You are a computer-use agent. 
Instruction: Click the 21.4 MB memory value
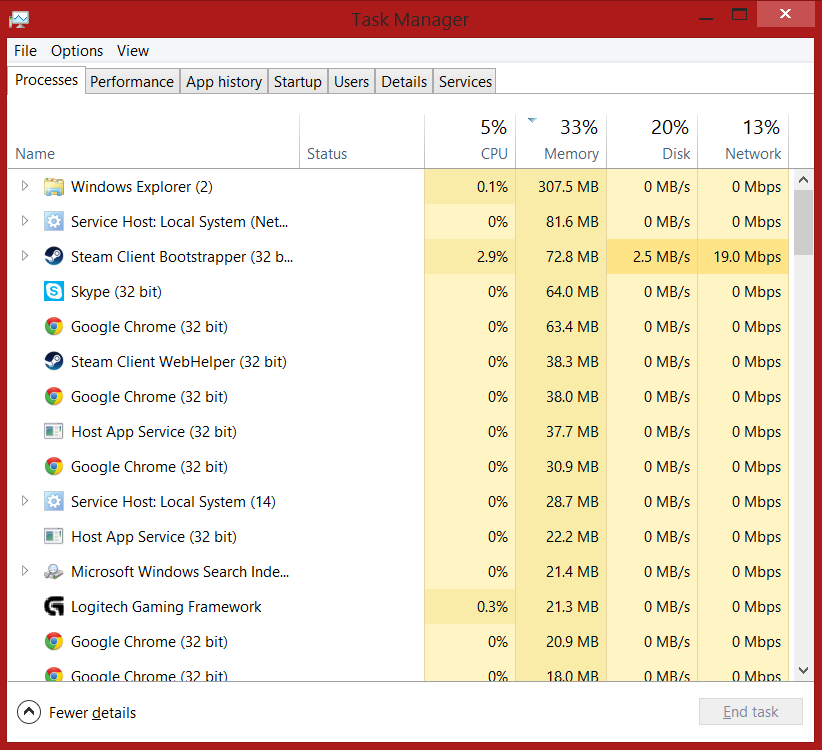point(572,572)
